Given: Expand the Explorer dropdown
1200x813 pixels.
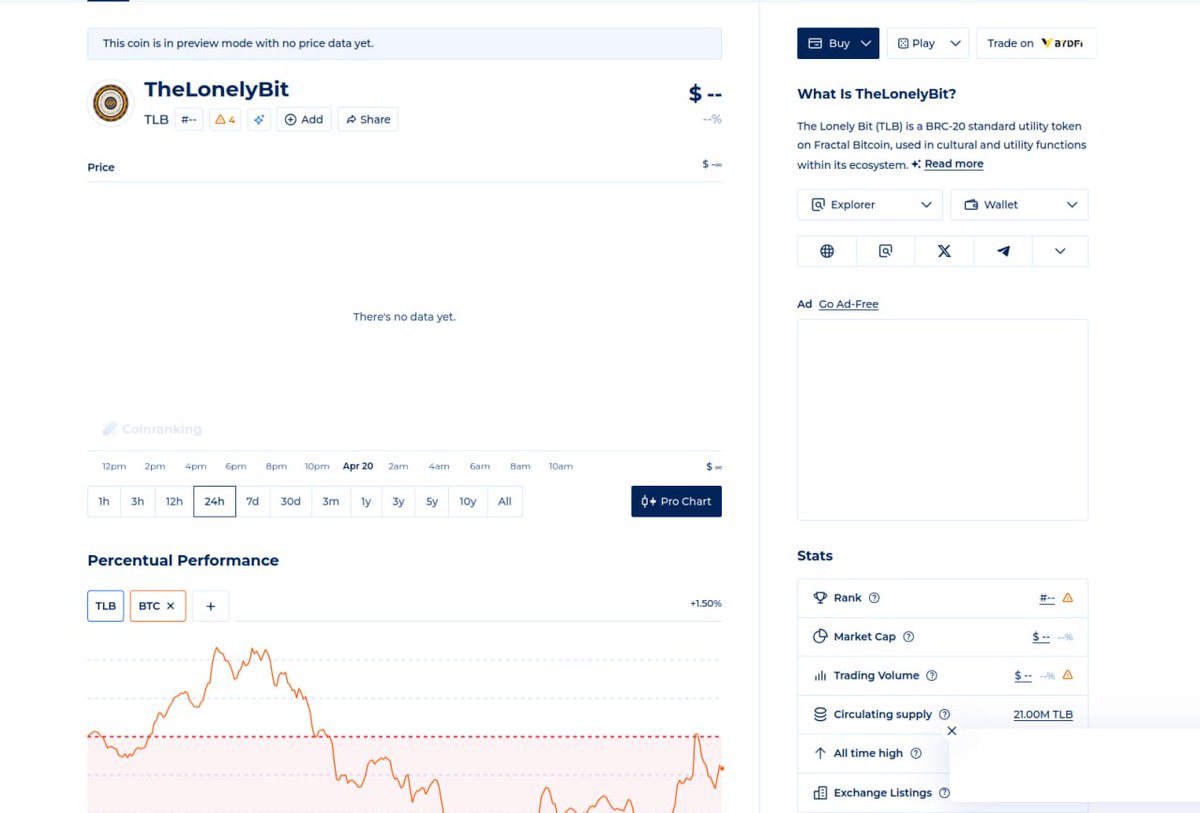Looking at the screenshot, I should tap(870, 204).
